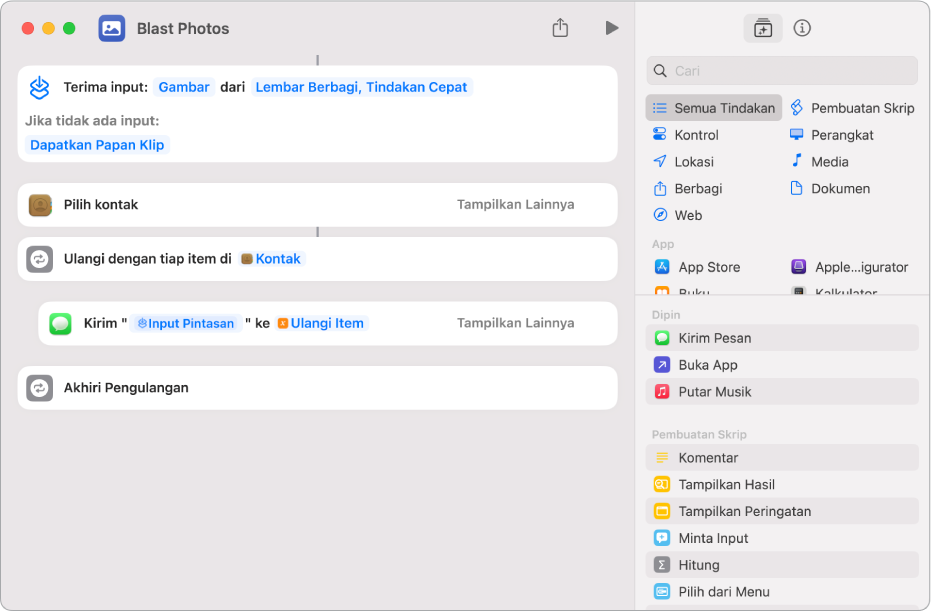The width and height of the screenshot is (931, 612).
Task: Choose the Dokumen category
Action: [830, 188]
